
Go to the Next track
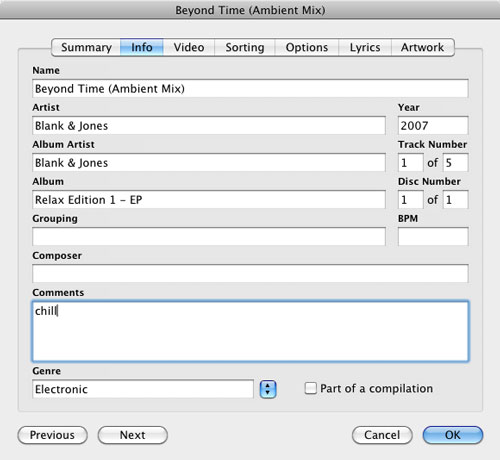(x=133, y=435)
